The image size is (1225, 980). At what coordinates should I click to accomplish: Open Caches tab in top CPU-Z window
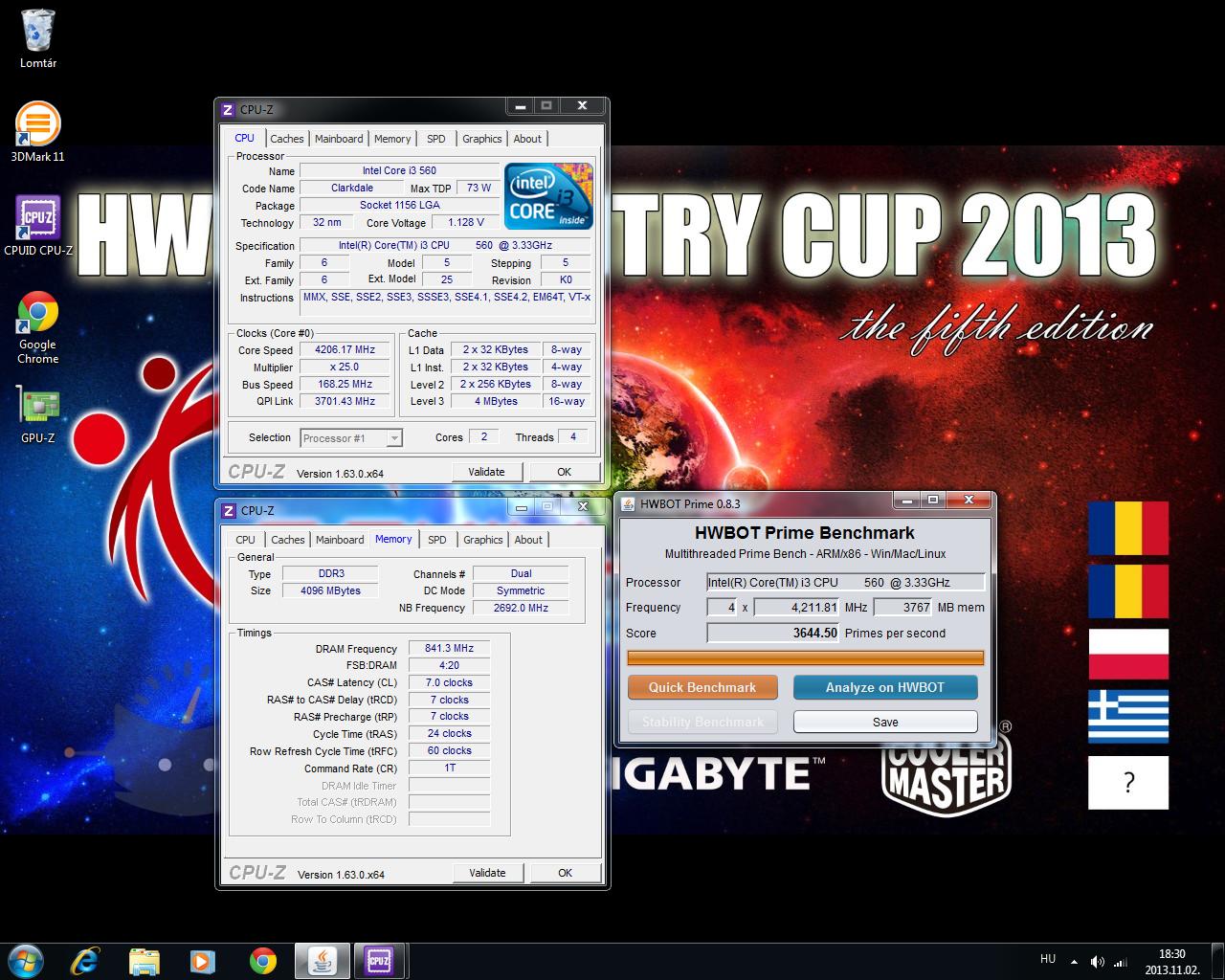286,139
